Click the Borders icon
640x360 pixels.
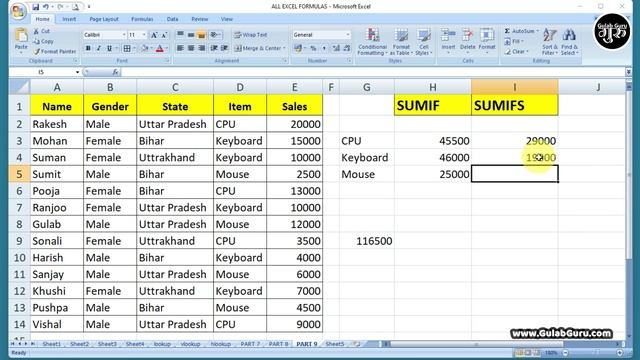pos(127,49)
